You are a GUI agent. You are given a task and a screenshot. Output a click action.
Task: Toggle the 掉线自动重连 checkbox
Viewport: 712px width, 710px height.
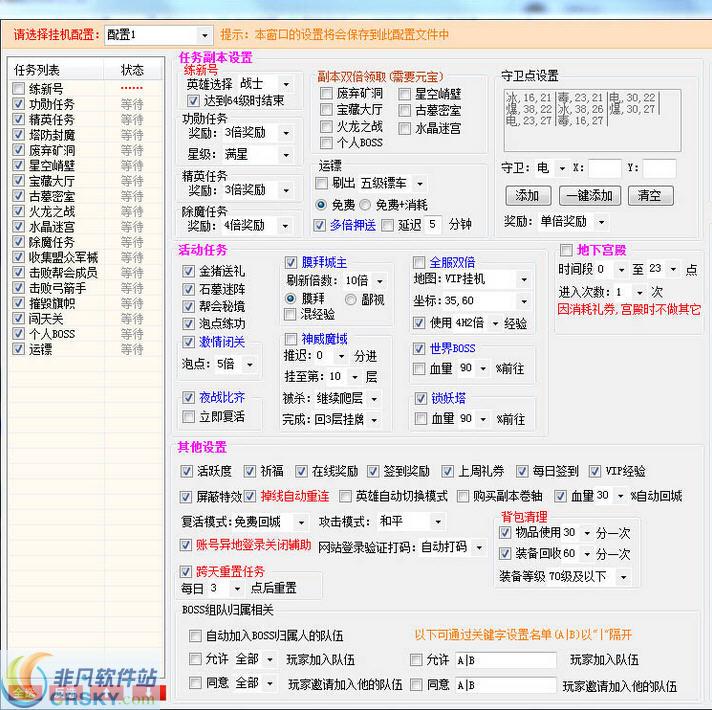tap(250, 496)
